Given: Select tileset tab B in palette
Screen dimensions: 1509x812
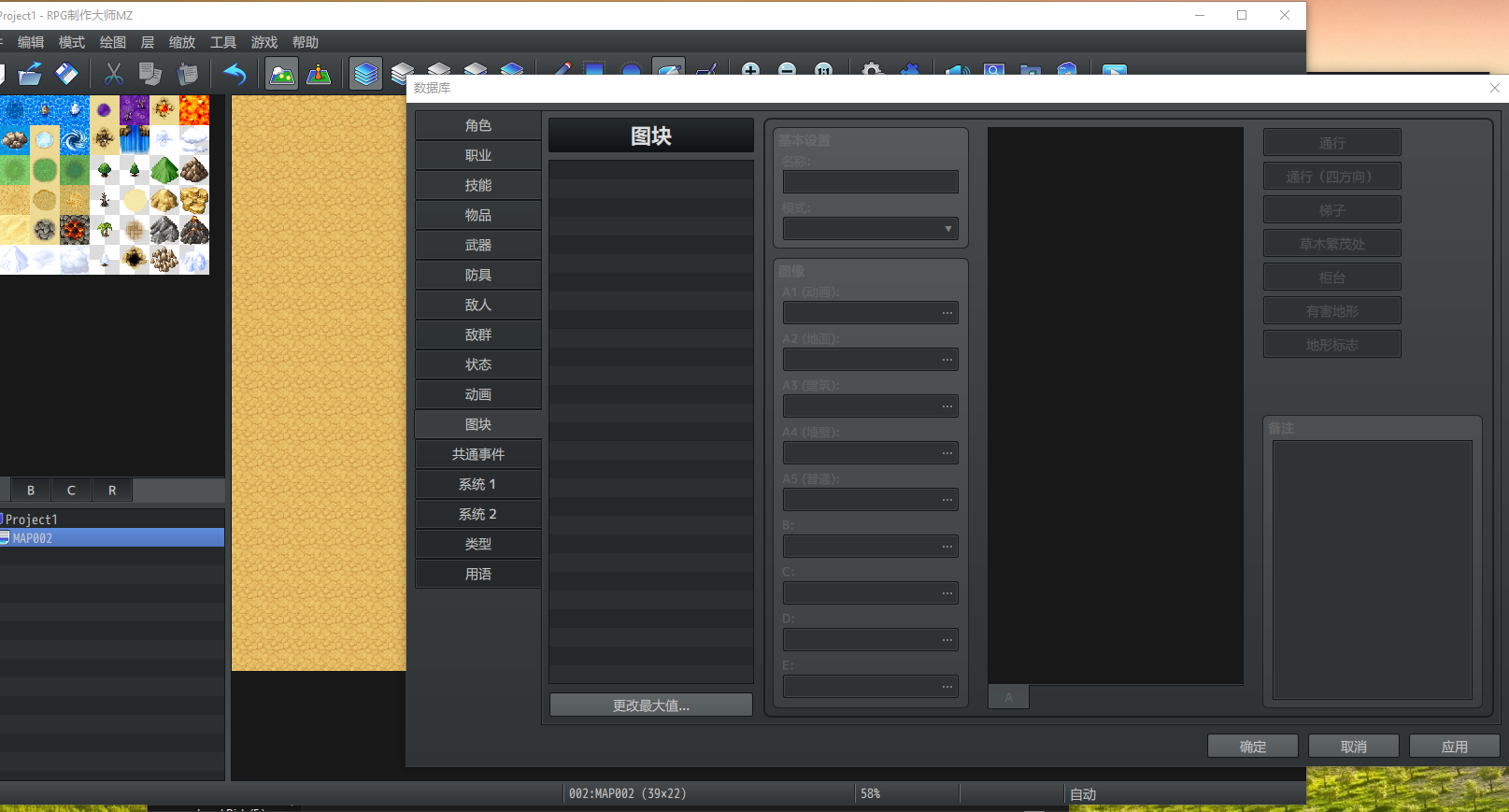Looking at the screenshot, I should click(31, 490).
